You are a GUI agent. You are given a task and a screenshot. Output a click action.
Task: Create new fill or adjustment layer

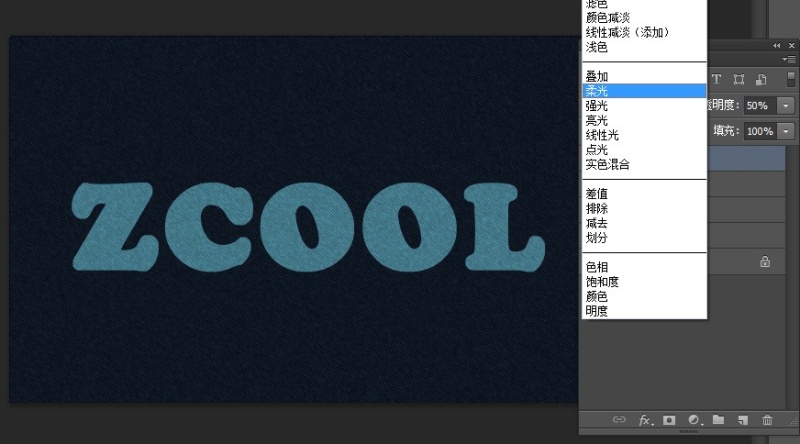click(694, 421)
